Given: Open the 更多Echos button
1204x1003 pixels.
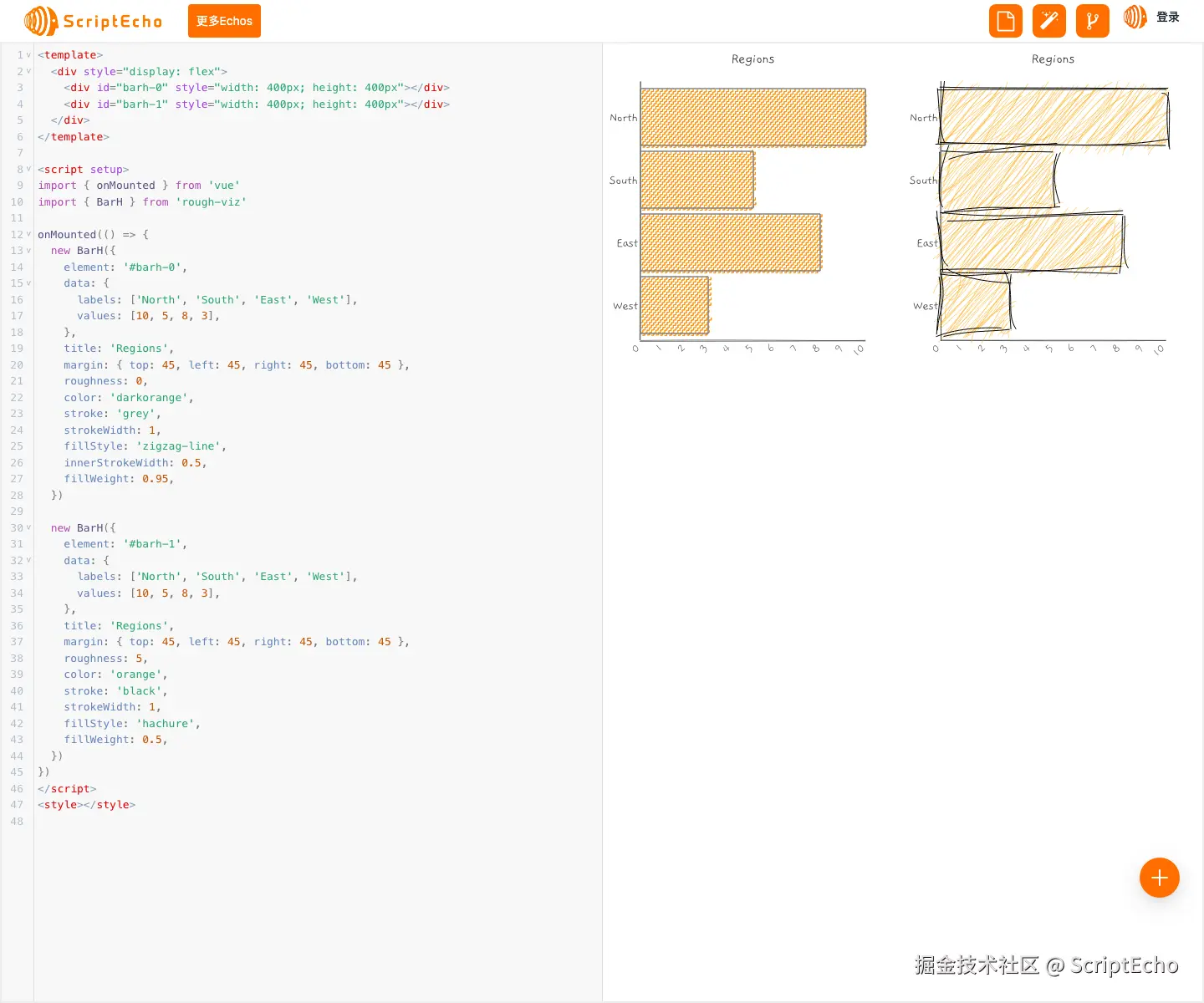Looking at the screenshot, I should click(x=224, y=21).
